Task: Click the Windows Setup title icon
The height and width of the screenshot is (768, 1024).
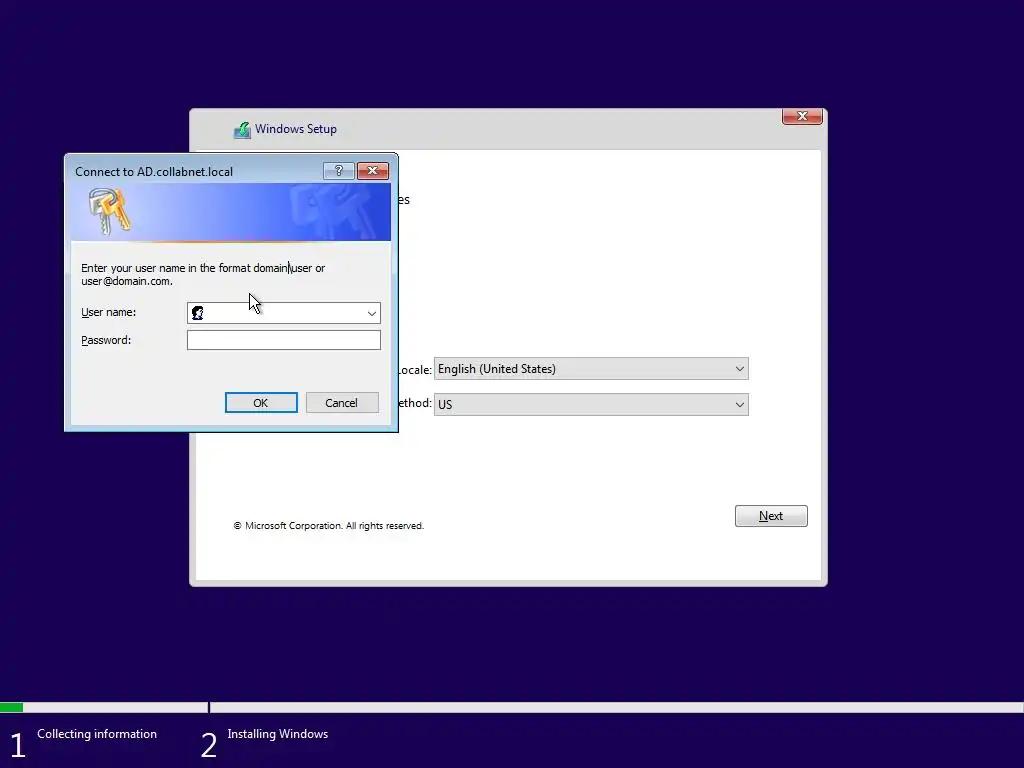Action: click(x=242, y=130)
